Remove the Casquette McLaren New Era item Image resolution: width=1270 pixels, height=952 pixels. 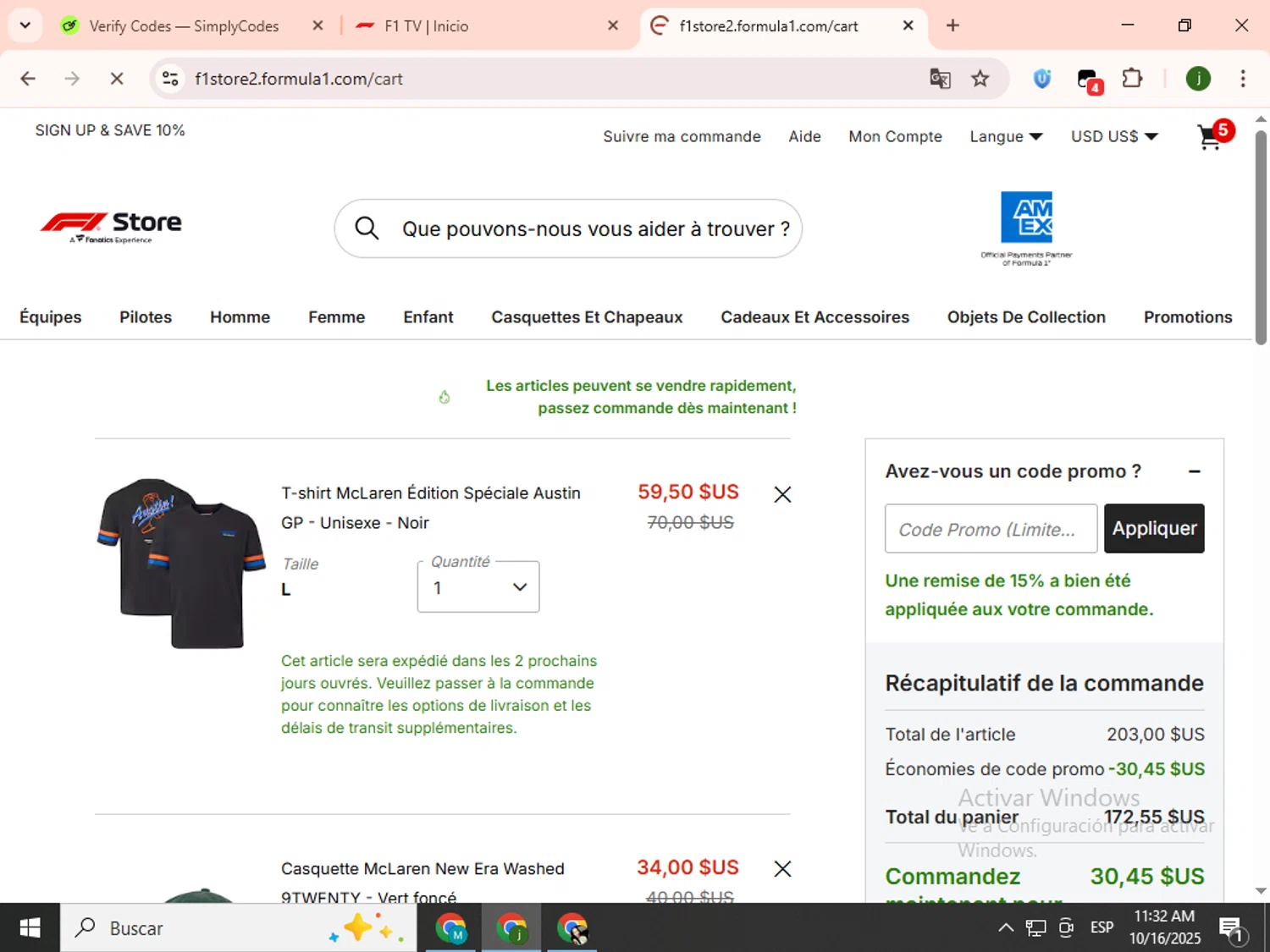(x=782, y=869)
